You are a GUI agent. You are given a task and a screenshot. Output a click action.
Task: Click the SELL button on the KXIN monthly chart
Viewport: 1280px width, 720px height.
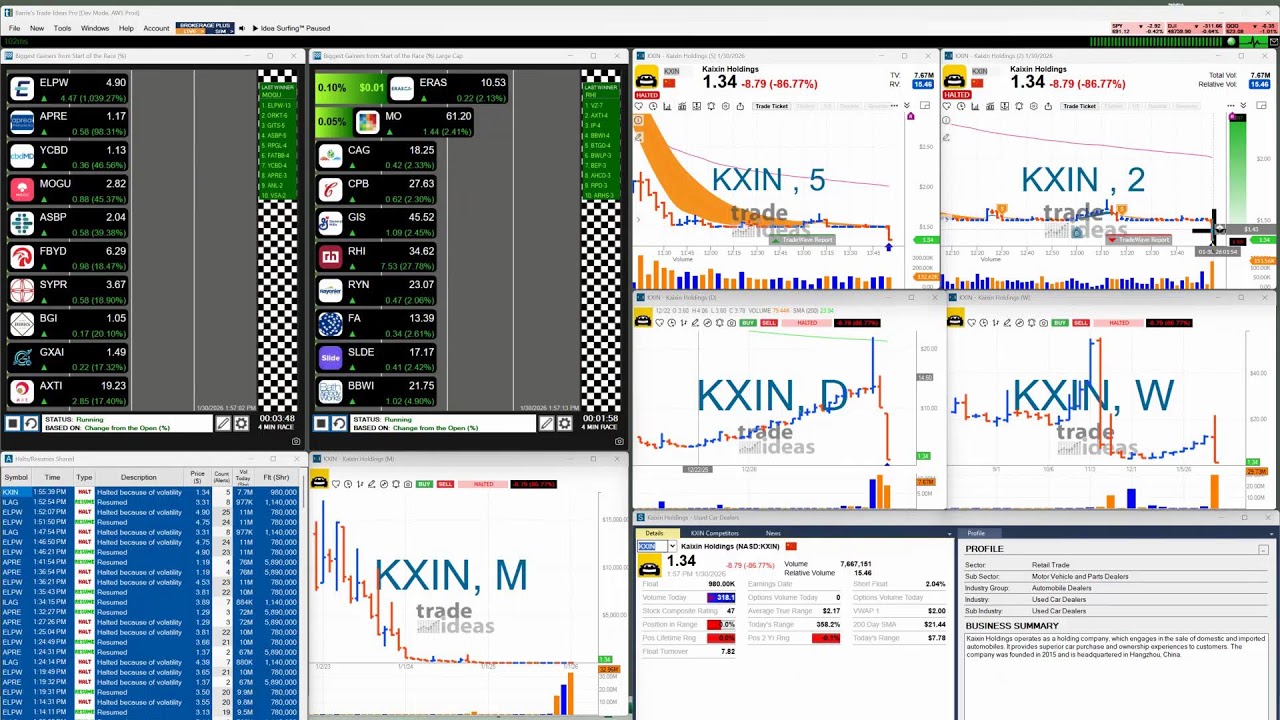click(445, 484)
